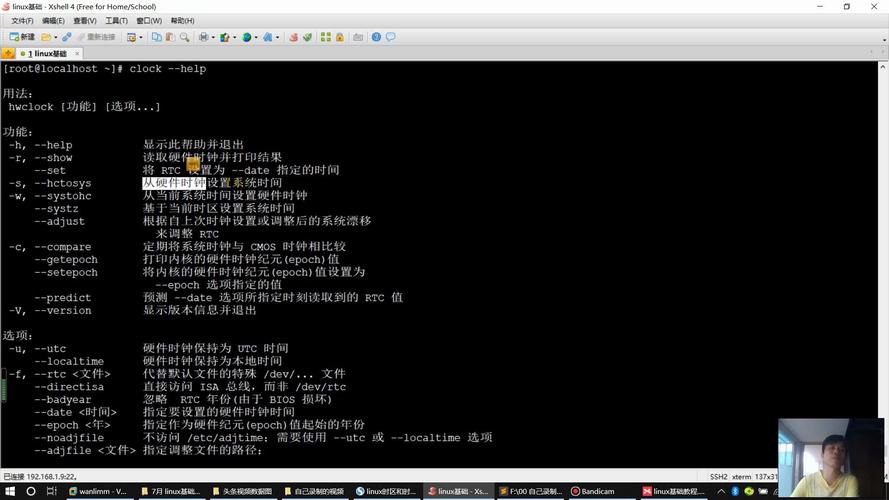Switch to 'linux时区和时...' taskbar item
The height and width of the screenshot is (500, 889).
click(x=386, y=491)
